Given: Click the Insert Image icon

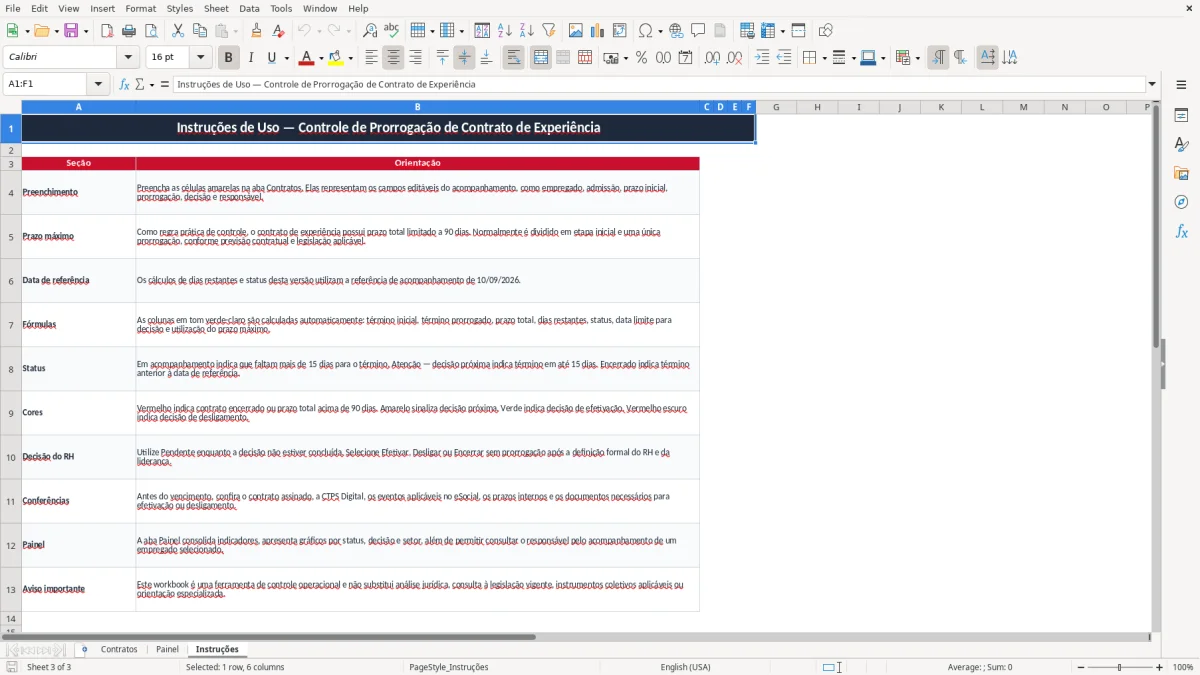Looking at the screenshot, I should pos(575,31).
